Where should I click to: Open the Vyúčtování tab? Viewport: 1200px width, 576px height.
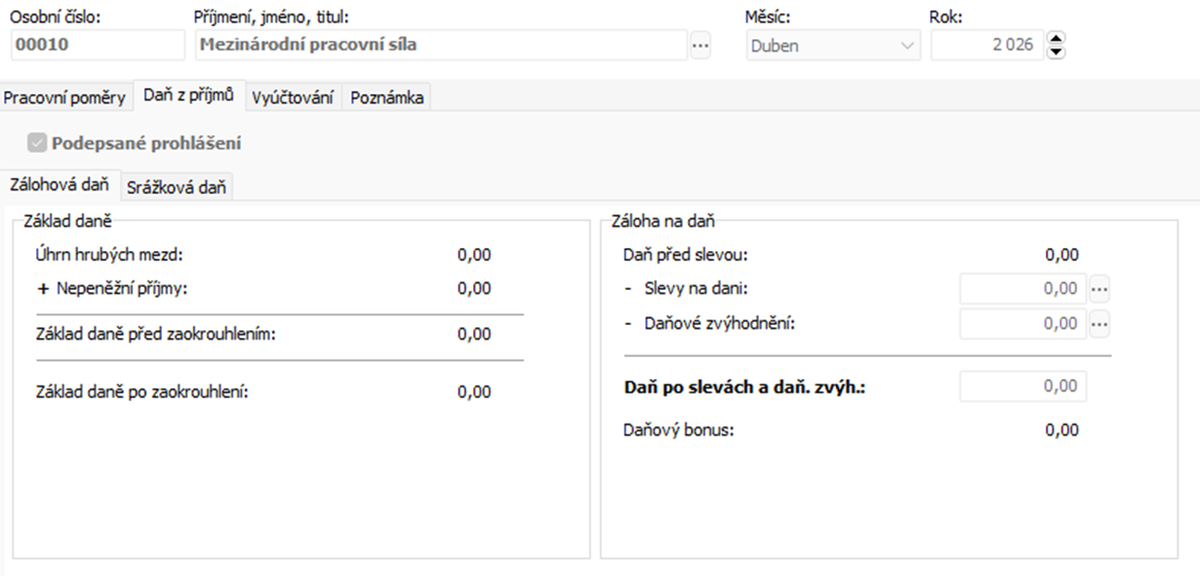pyautogui.click(x=292, y=98)
